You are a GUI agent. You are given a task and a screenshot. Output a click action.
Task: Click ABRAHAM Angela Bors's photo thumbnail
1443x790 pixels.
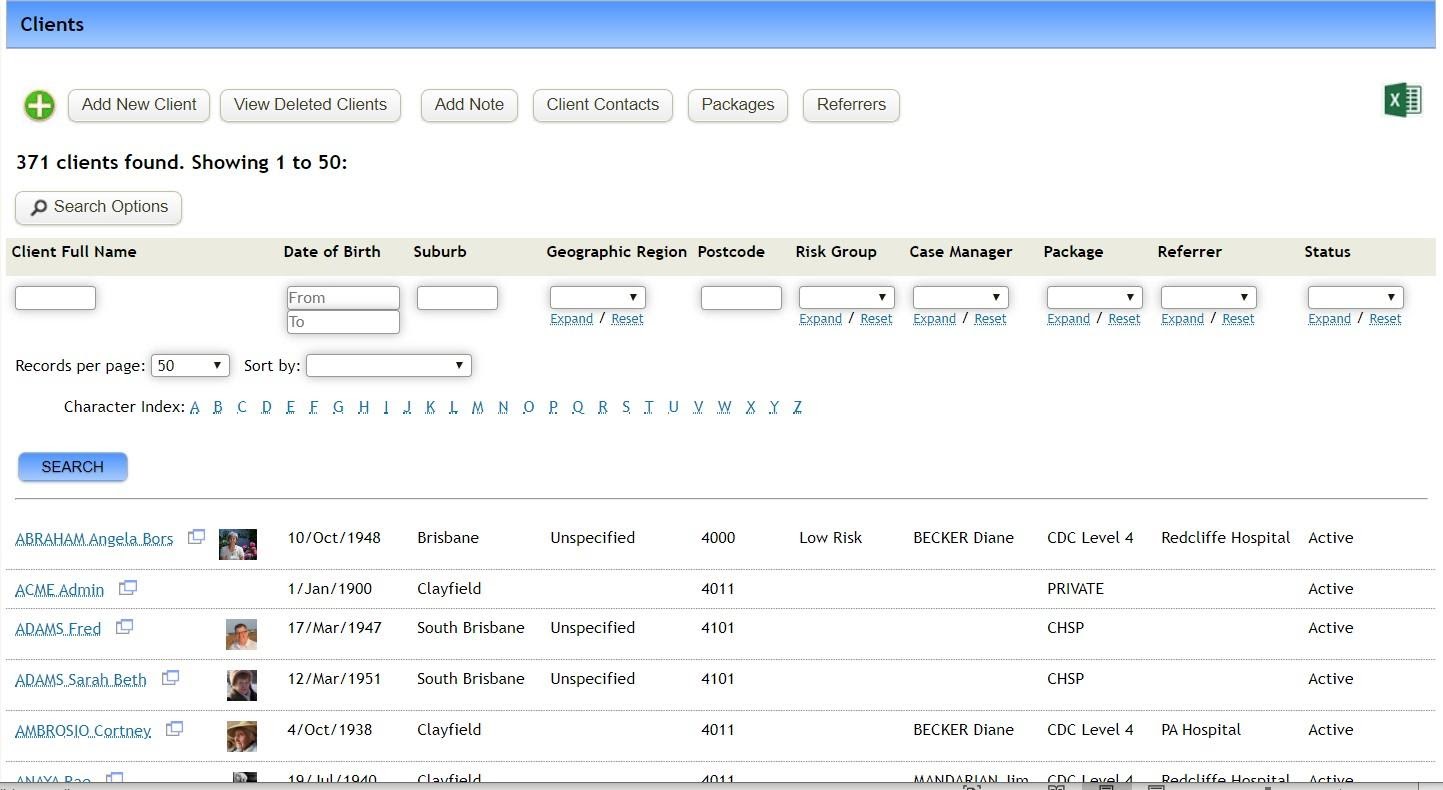(238, 543)
